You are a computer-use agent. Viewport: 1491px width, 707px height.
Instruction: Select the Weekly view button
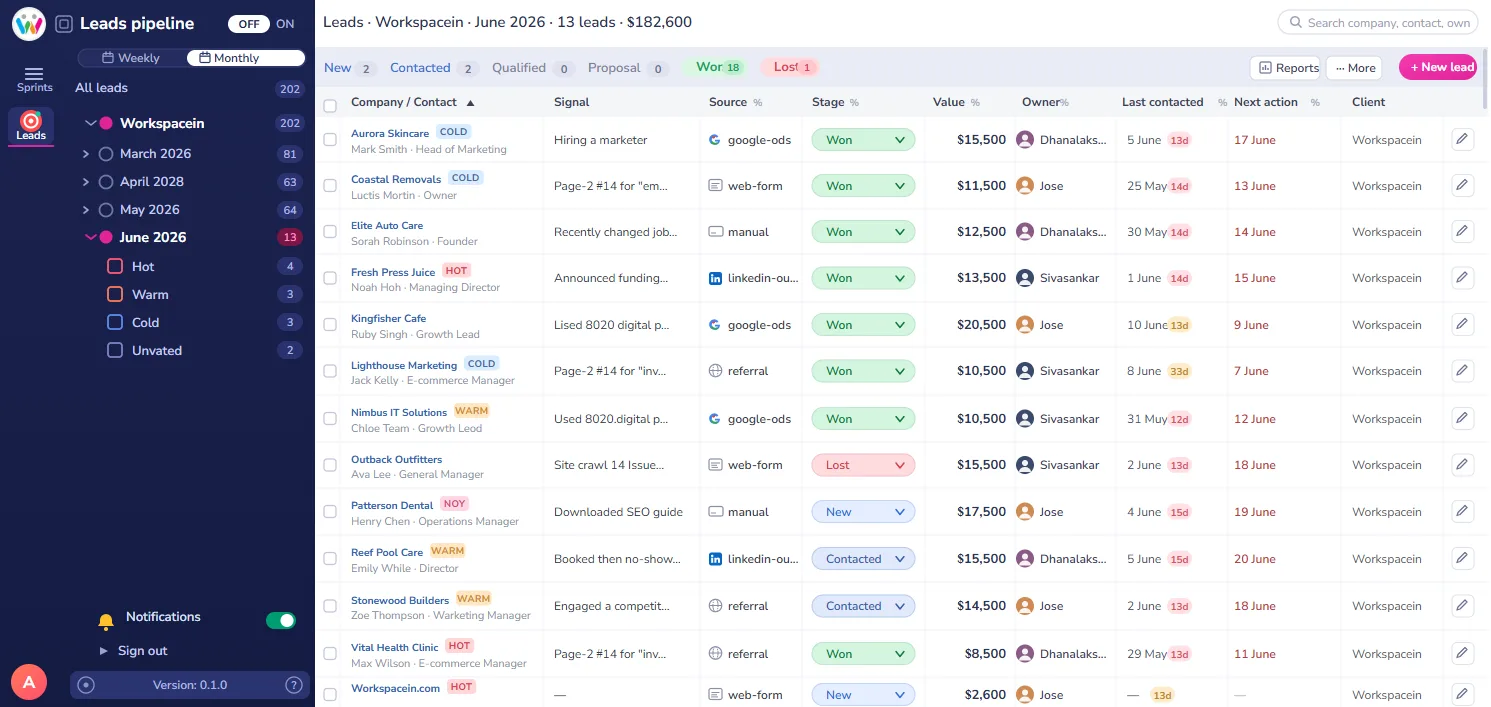tap(132, 58)
